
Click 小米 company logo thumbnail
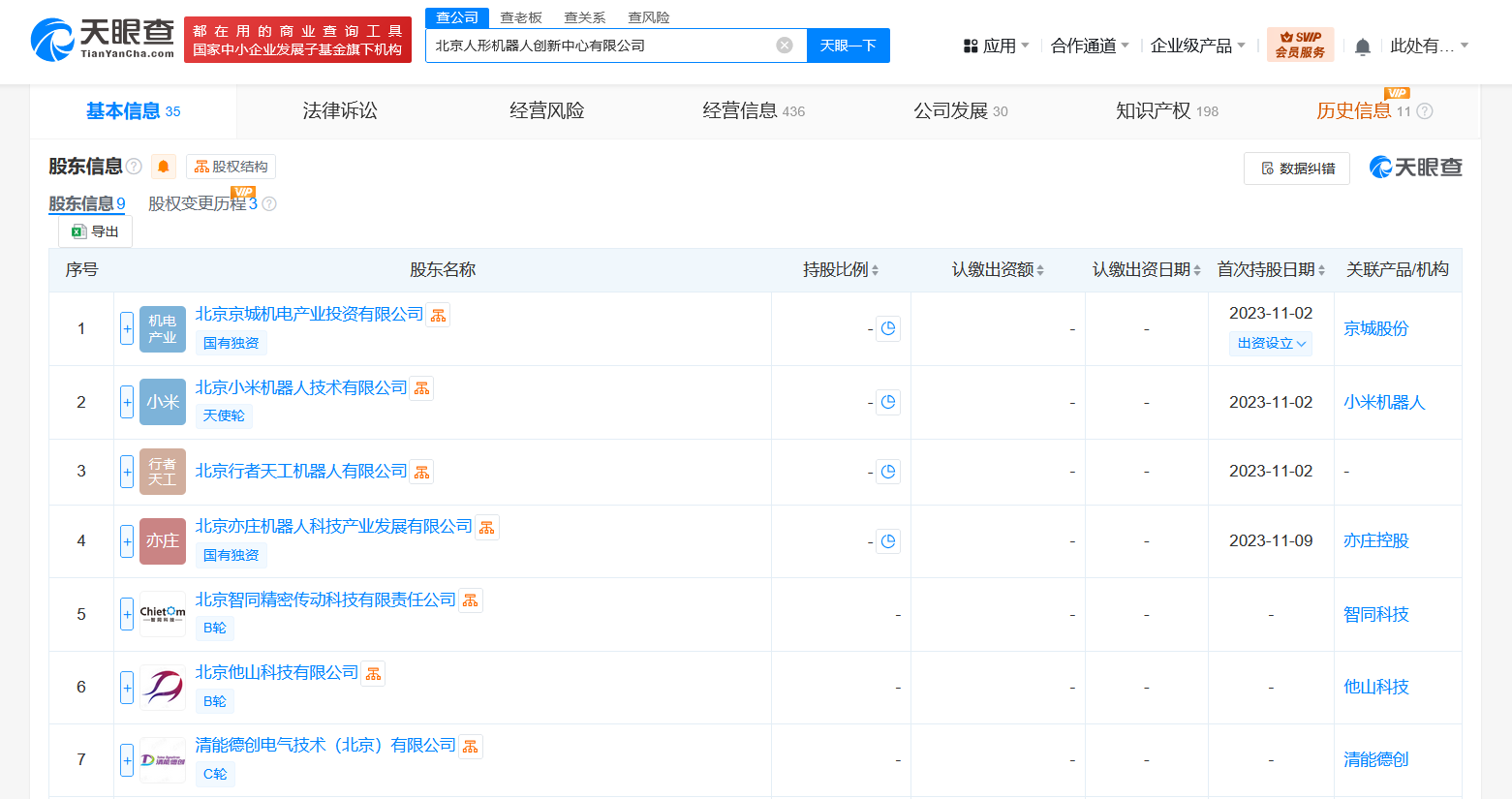click(x=163, y=402)
